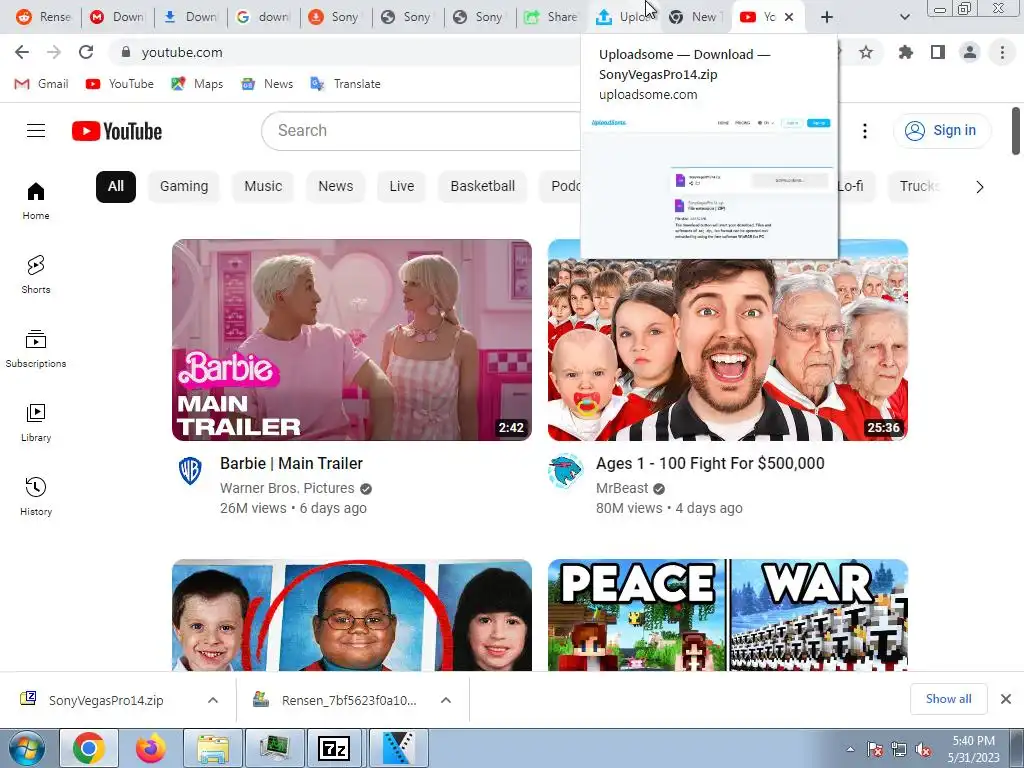The image size is (1024, 768).
Task: Open History in the sidebar
Action: pos(36,497)
